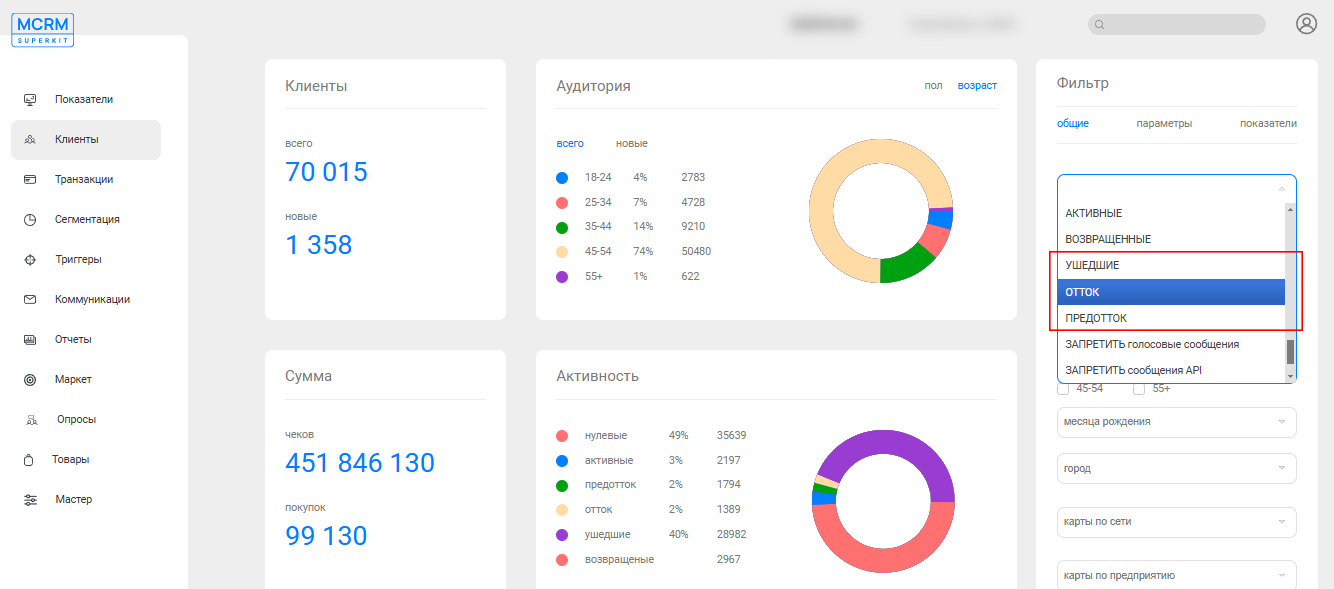Open Товары bag icon

point(30,460)
